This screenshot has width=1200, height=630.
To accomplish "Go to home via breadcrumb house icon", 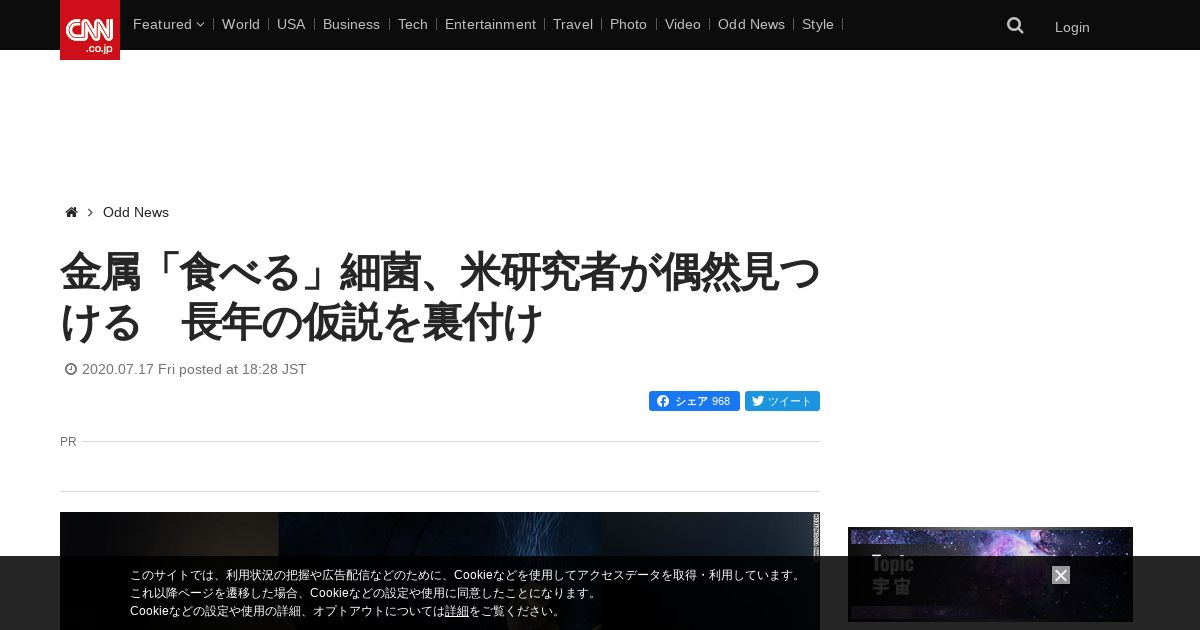I will 71,212.
